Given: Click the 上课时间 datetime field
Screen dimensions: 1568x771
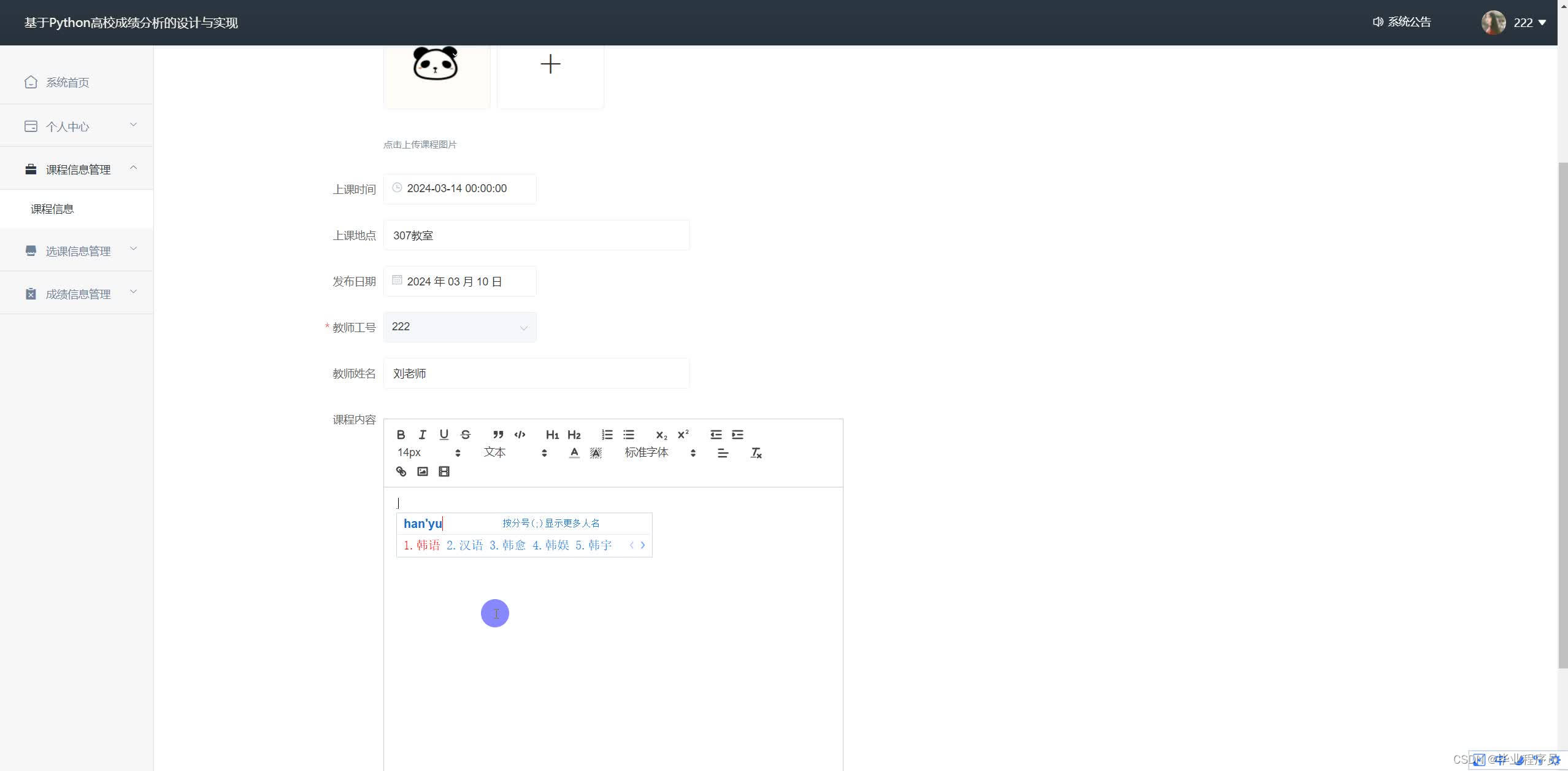Looking at the screenshot, I should pyautogui.click(x=460, y=189).
